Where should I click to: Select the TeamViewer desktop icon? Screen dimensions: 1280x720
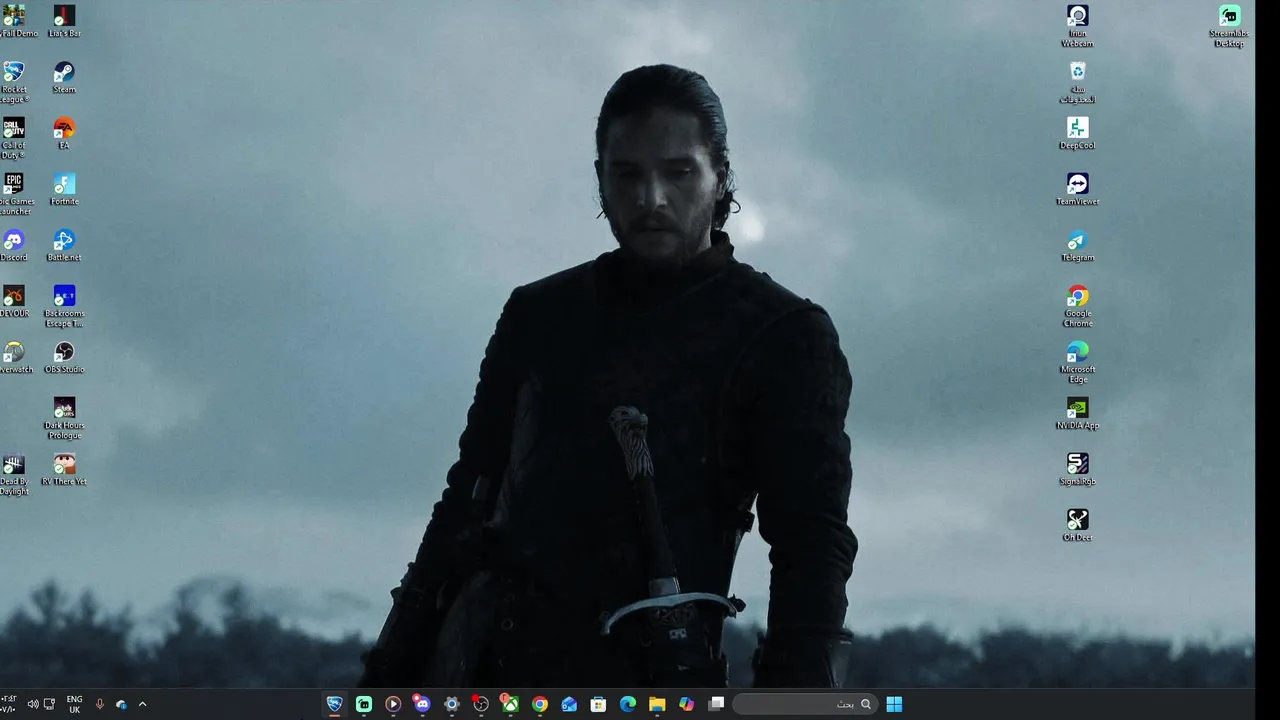click(1077, 190)
